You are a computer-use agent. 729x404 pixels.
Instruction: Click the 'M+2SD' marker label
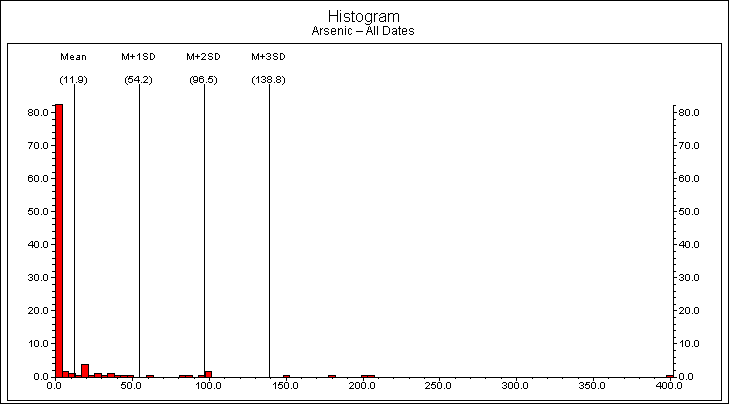(203, 57)
